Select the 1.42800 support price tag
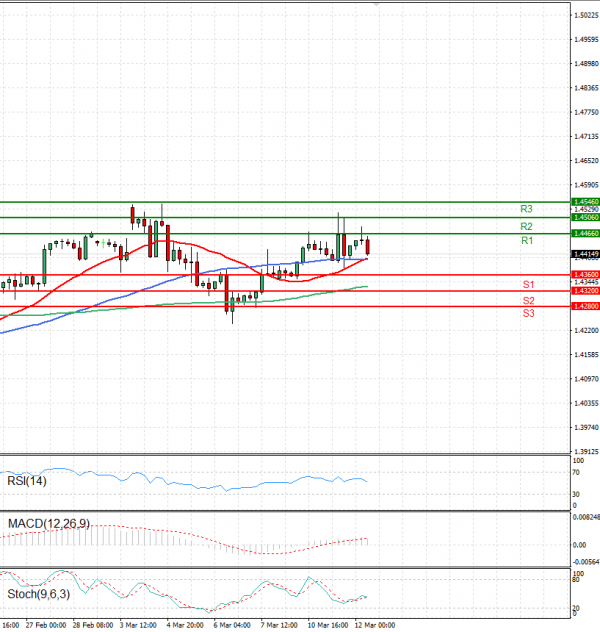This screenshot has width=600, height=632. click(x=585, y=306)
